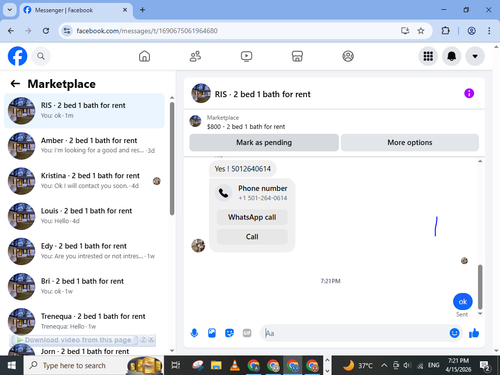Viewport: 500px width, 375px height.
Task: Open Jorn - 2 bed 1 bath conversation
Action: point(84,351)
